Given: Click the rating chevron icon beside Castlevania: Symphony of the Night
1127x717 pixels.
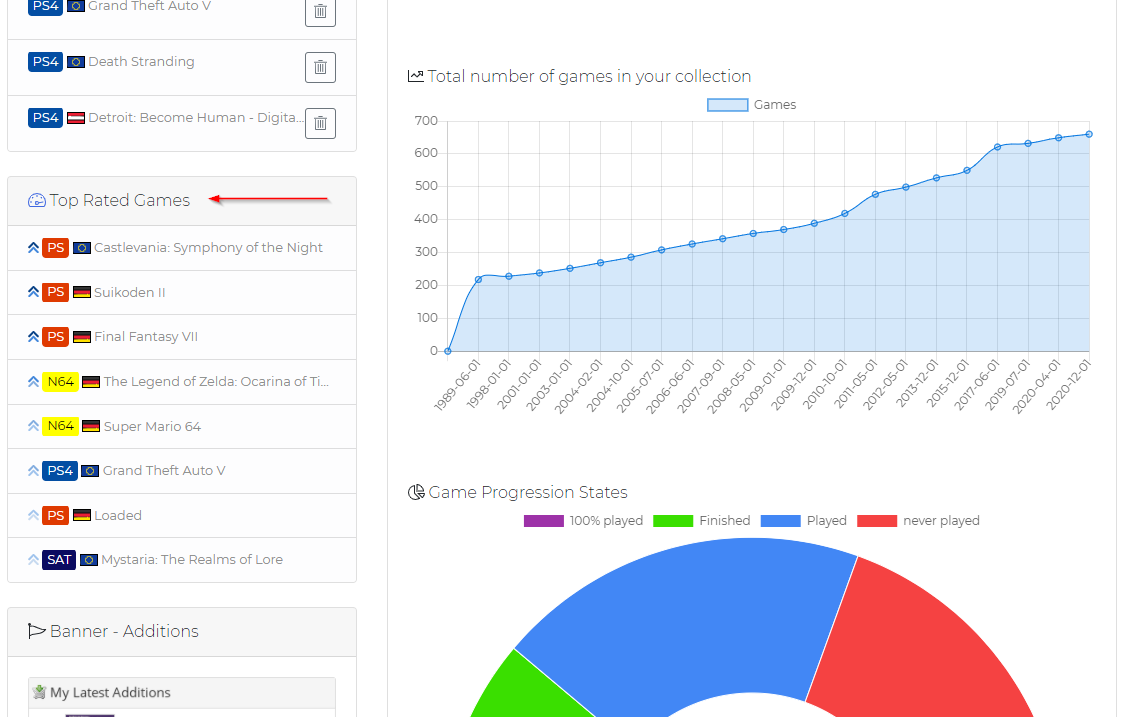Looking at the screenshot, I should click(33, 248).
